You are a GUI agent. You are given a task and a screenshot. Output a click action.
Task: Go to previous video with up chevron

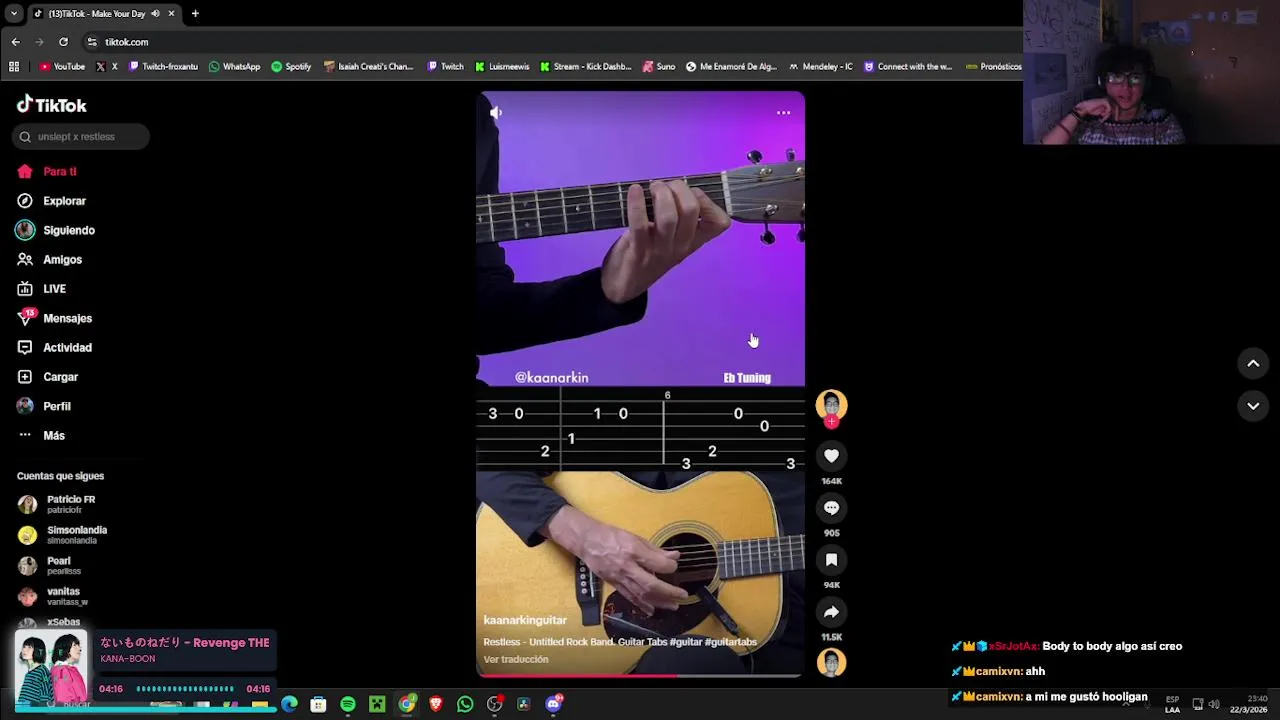1253,364
